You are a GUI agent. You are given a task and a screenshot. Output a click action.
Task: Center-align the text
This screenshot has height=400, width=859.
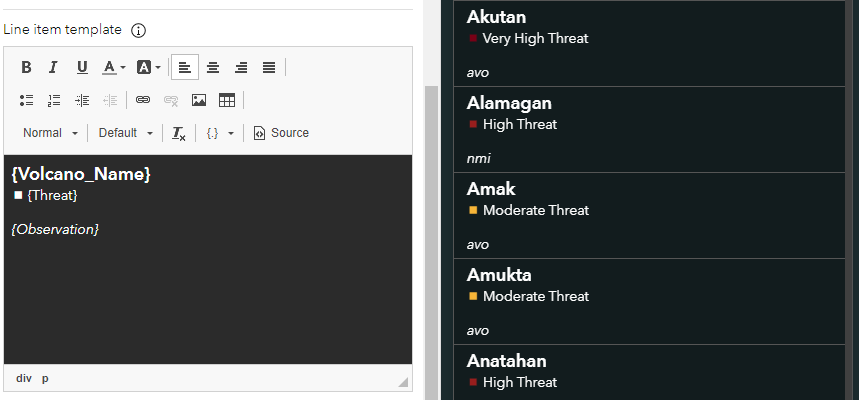click(213, 67)
